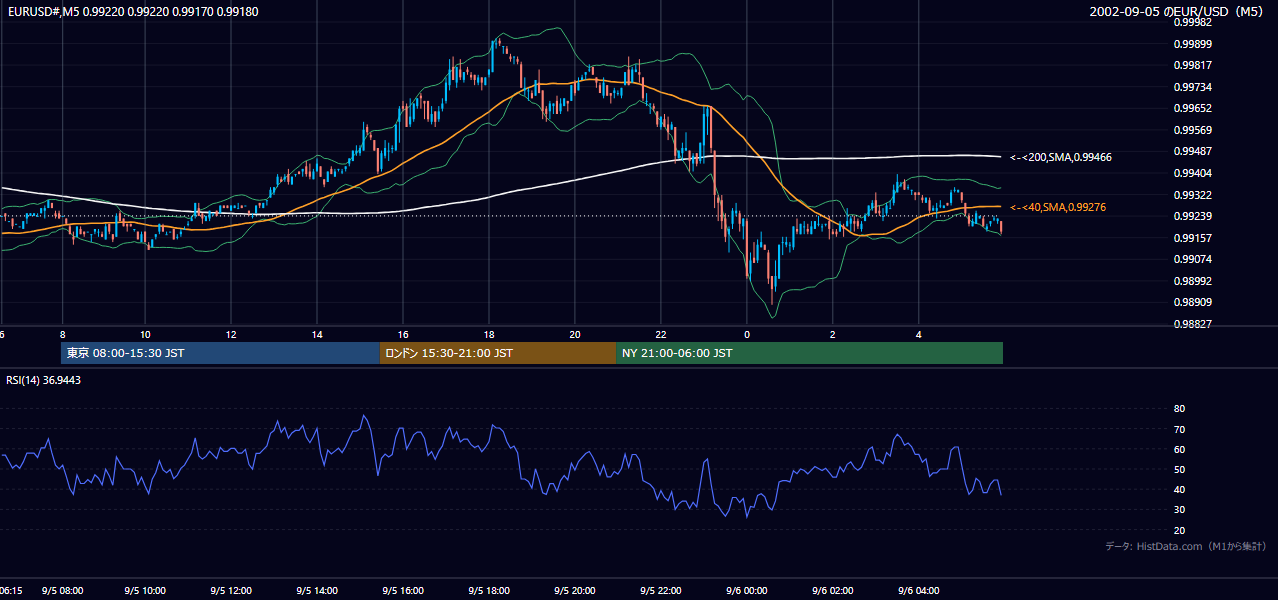The width and height of the screenshot is (1278, 600).
Task: Select the 0.99322 price level label
Action: pyautogui.click(x=1192, y=195)
